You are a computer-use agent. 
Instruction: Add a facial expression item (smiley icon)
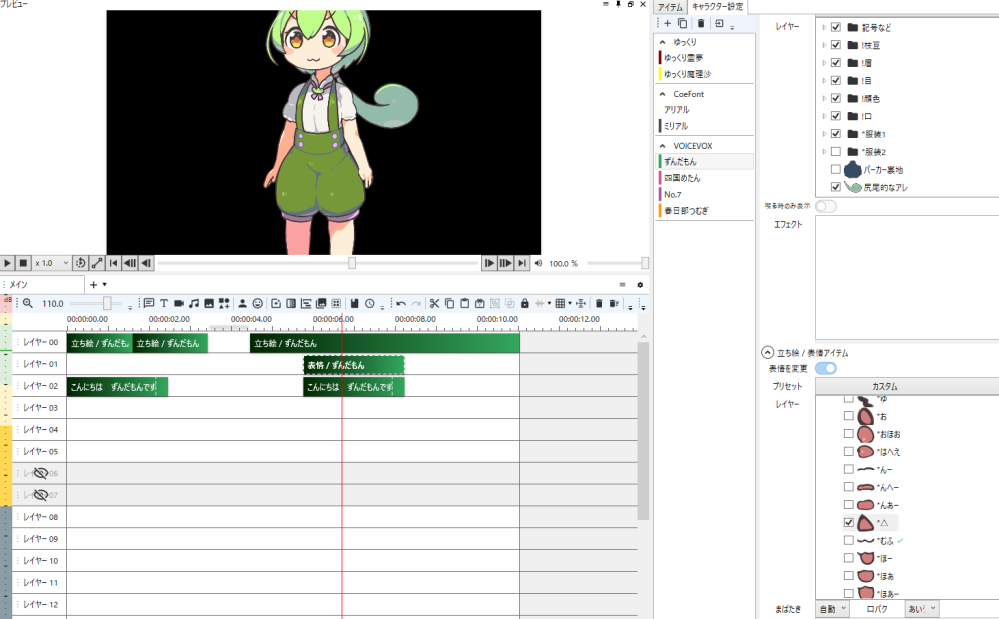coord(257,304)
